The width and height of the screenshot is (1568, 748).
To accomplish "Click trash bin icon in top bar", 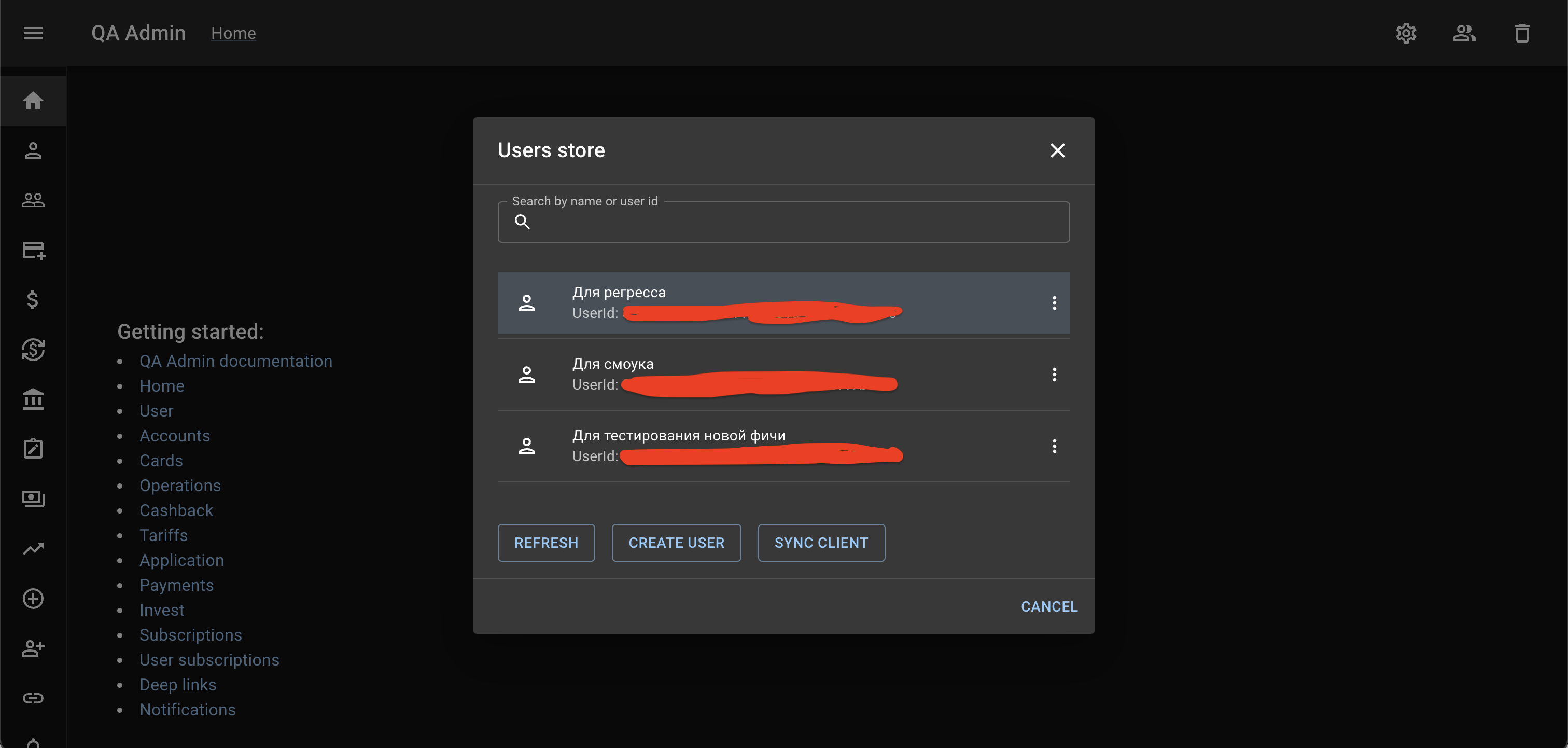I will click(x=1522, y=33).
